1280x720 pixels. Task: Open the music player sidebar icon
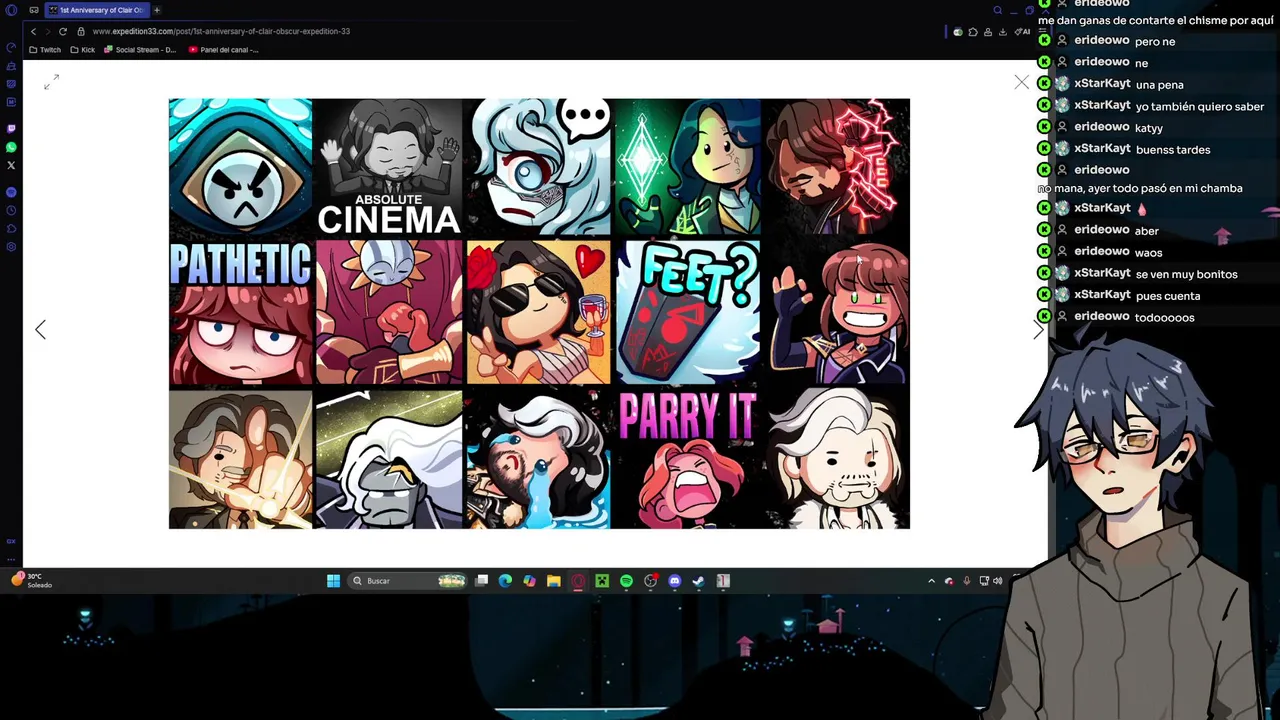coord(11,192)
